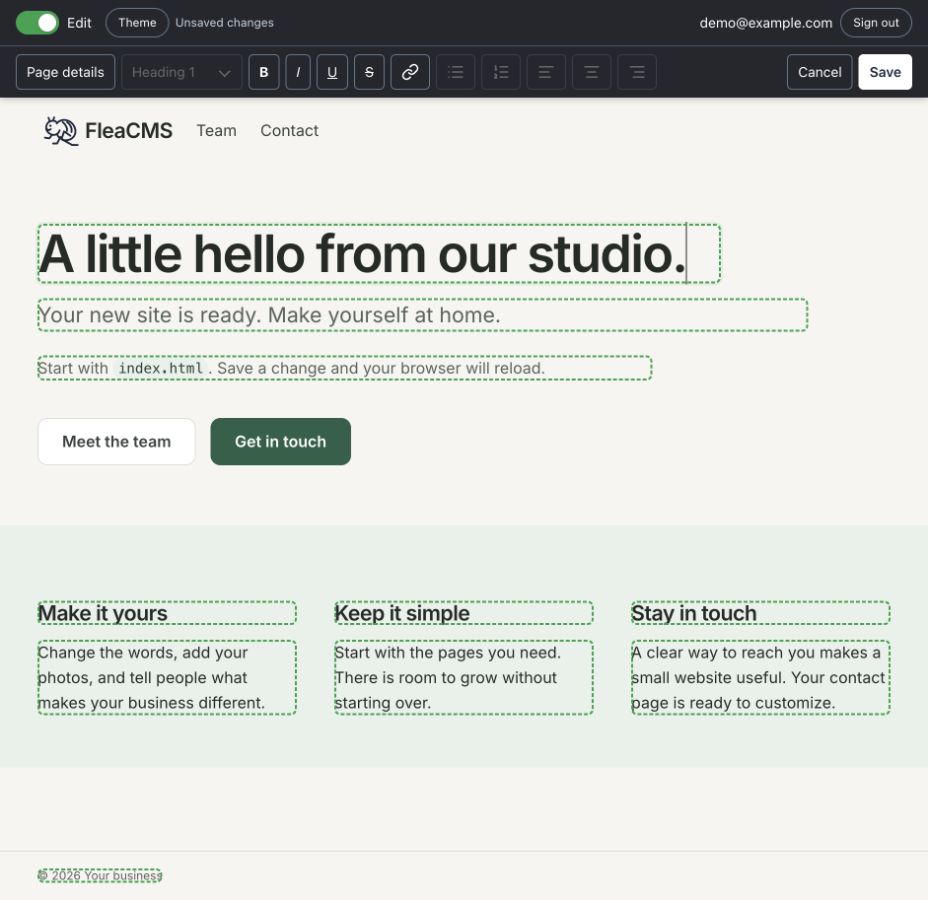The height and width of the screenshot is (900, 928).
Task: Choose the align center icon
Action: tap(591, 72)
